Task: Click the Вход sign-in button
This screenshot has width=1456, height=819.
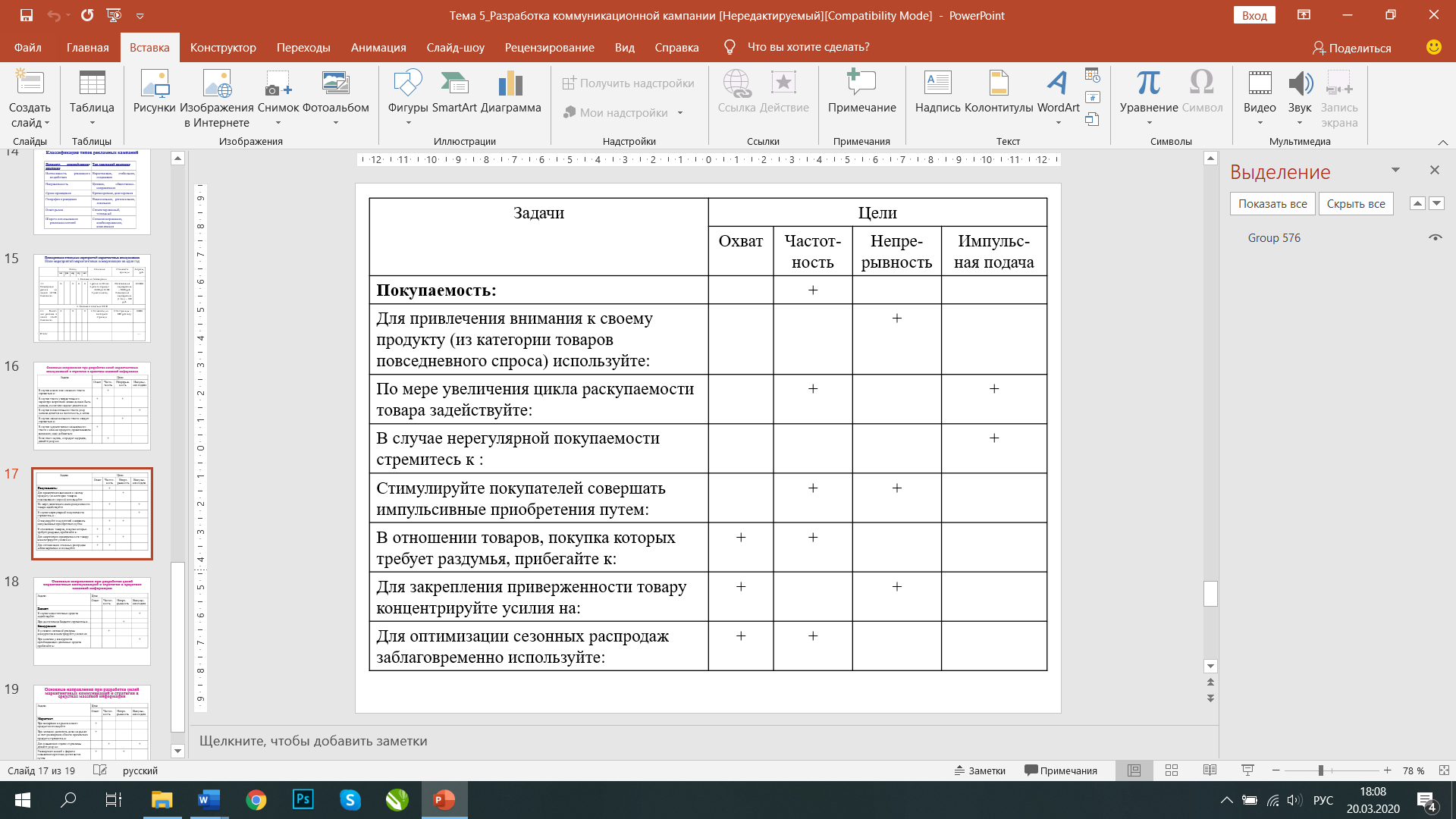Action: [1254, 15]
